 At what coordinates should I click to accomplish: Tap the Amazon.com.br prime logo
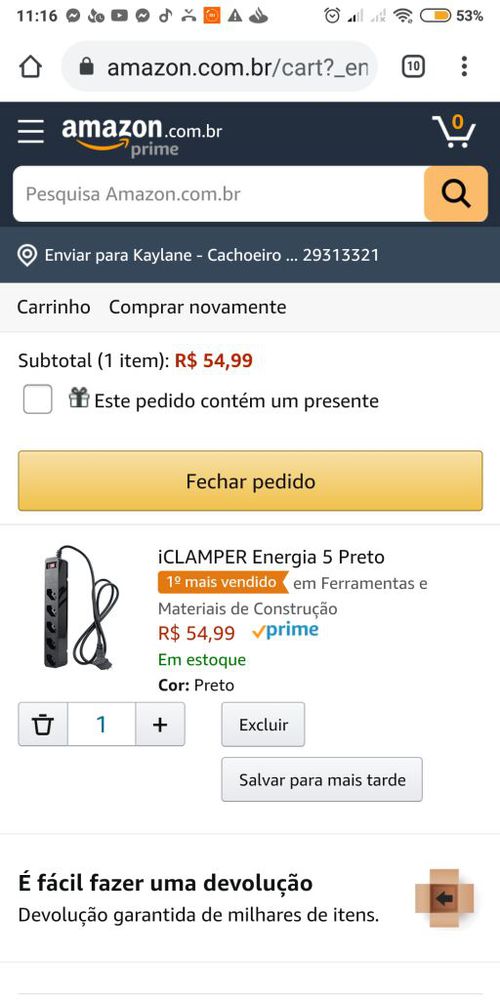(x=142, y=135)
